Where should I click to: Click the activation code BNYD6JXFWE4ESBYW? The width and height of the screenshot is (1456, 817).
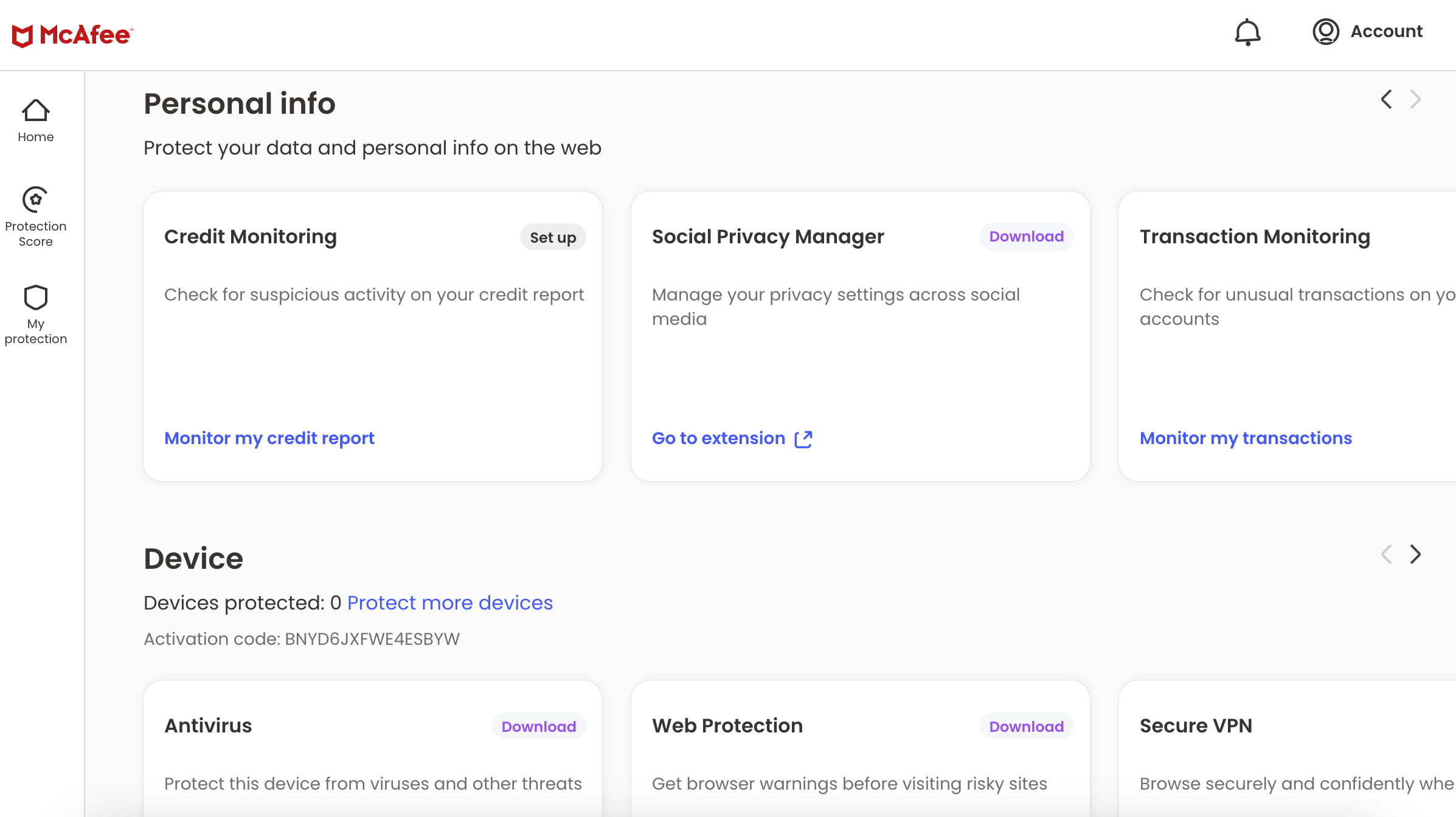(x=372, y=639)
